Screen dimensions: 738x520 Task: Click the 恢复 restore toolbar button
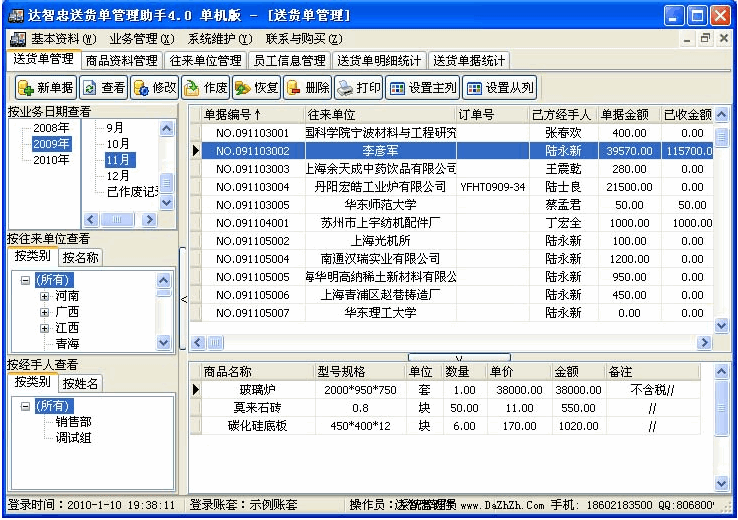257,88
